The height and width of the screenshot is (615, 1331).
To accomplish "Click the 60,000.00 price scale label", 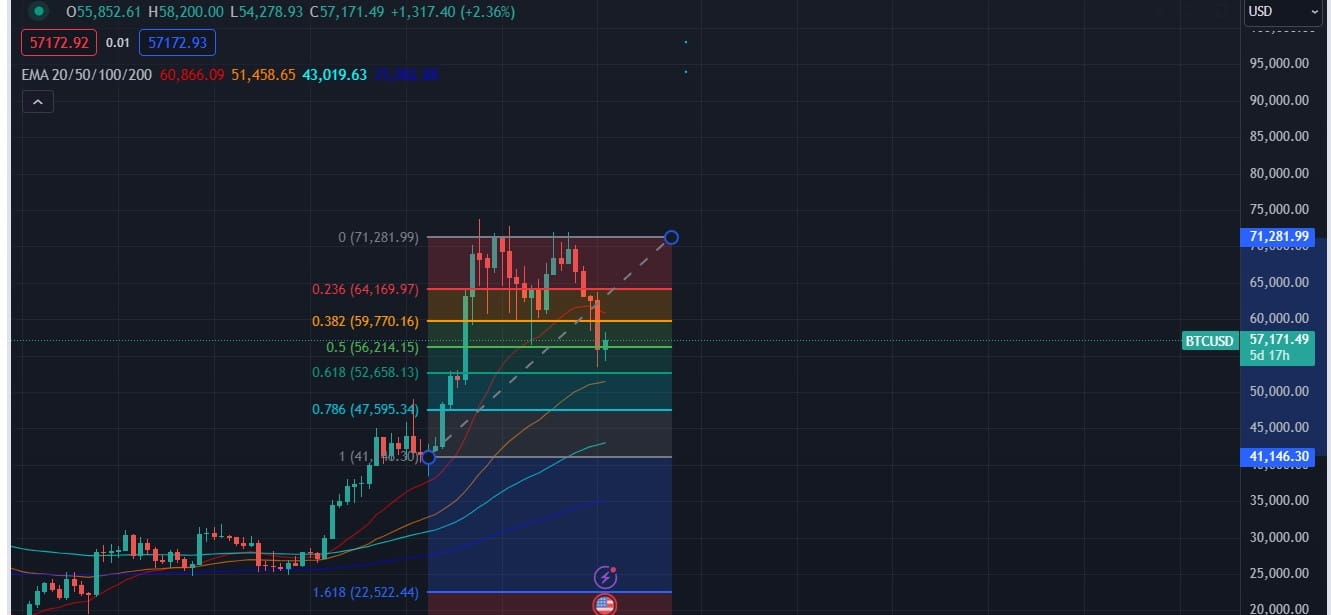I will click(x=1279, y=318).
